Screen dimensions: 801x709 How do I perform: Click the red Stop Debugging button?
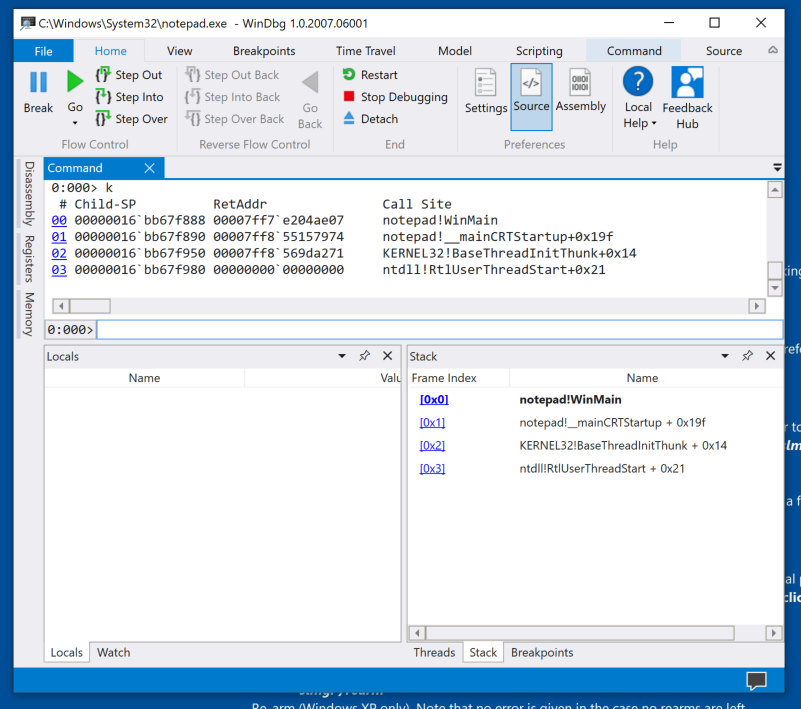coord(394,97)
